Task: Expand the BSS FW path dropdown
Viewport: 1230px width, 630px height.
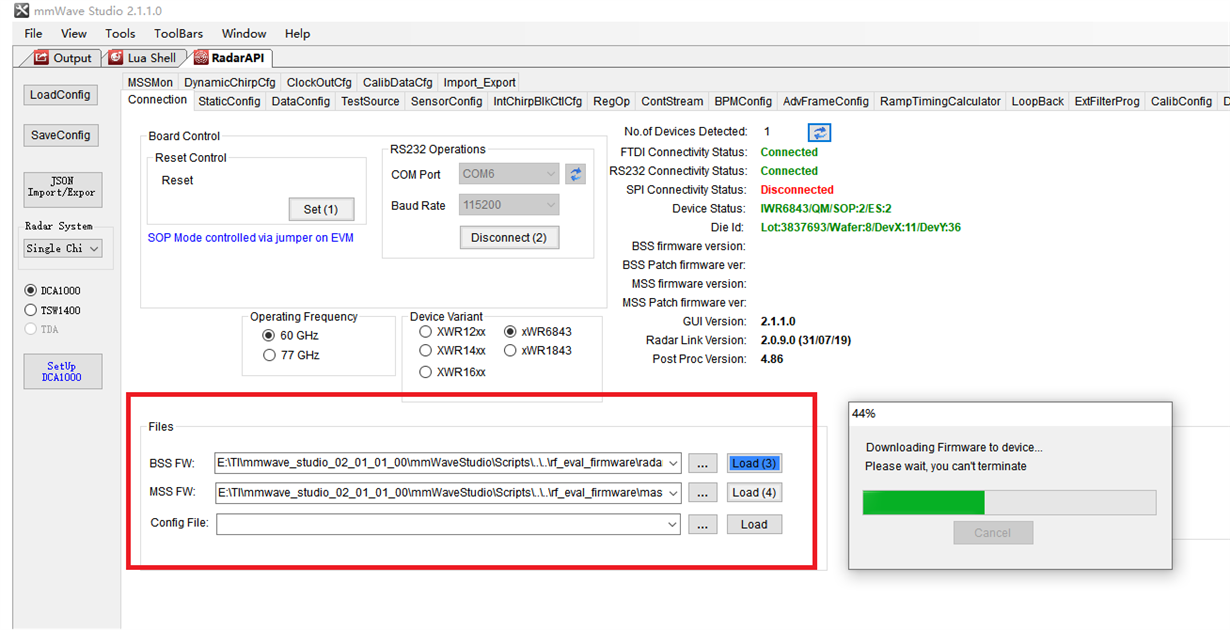Action: pos(672,463)
